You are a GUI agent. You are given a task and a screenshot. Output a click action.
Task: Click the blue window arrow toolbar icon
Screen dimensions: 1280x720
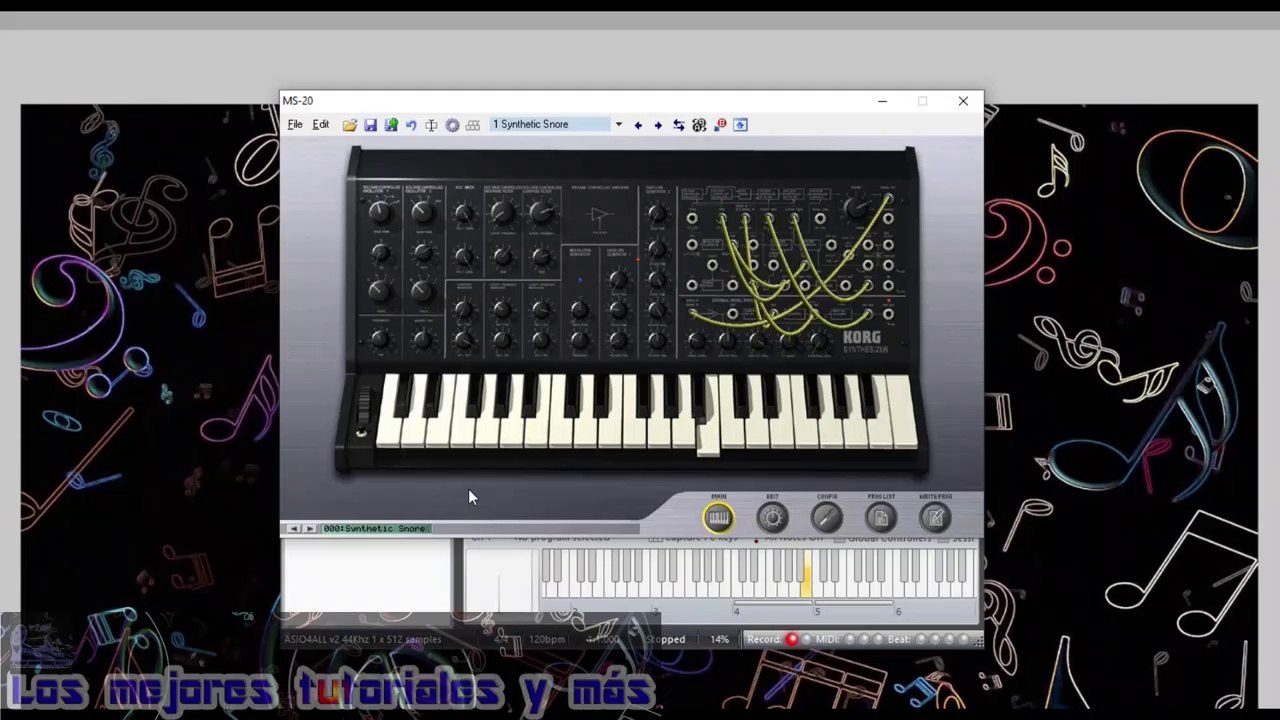(740, 125)
